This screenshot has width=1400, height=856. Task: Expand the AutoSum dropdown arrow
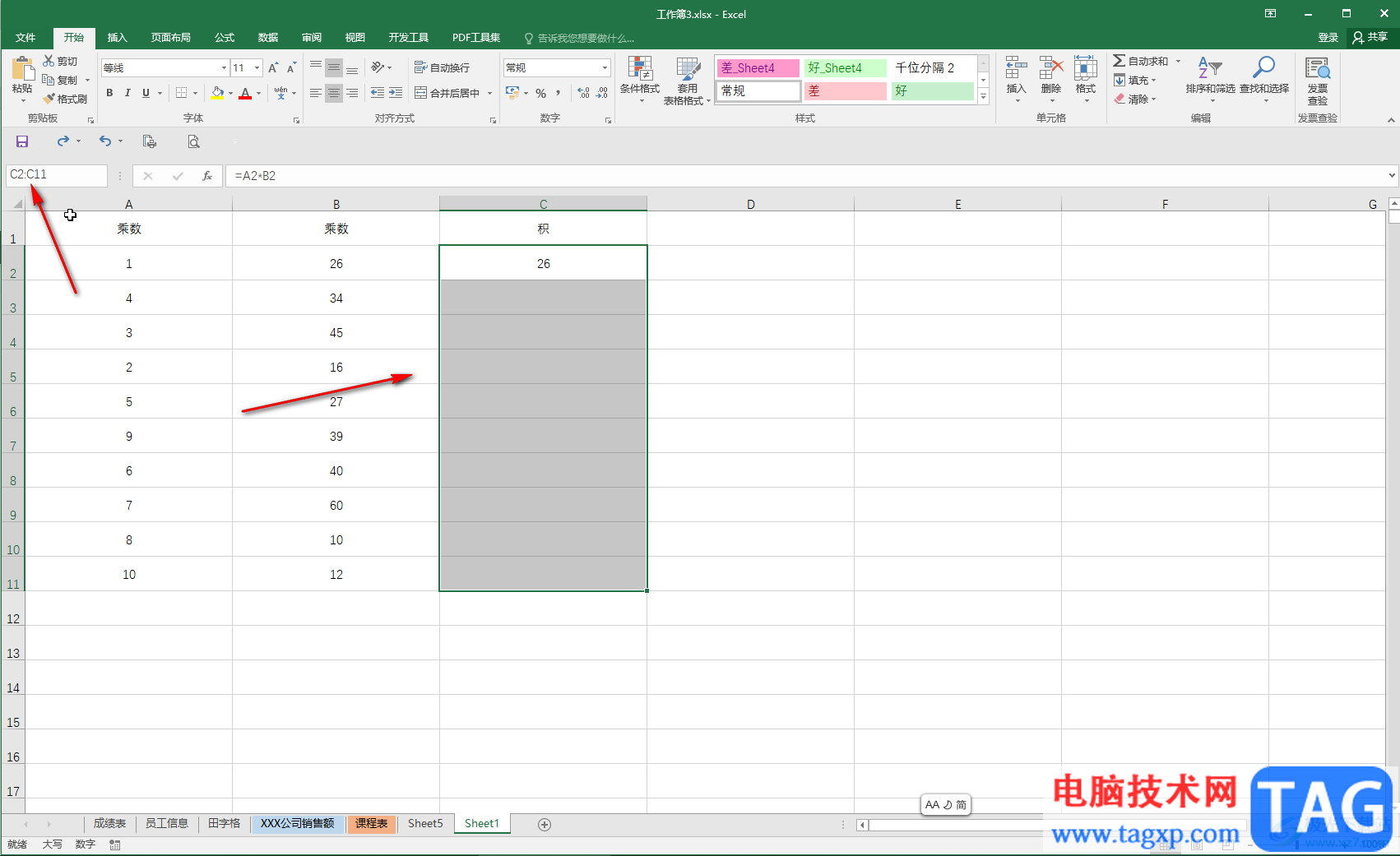tap(1178, 62)
